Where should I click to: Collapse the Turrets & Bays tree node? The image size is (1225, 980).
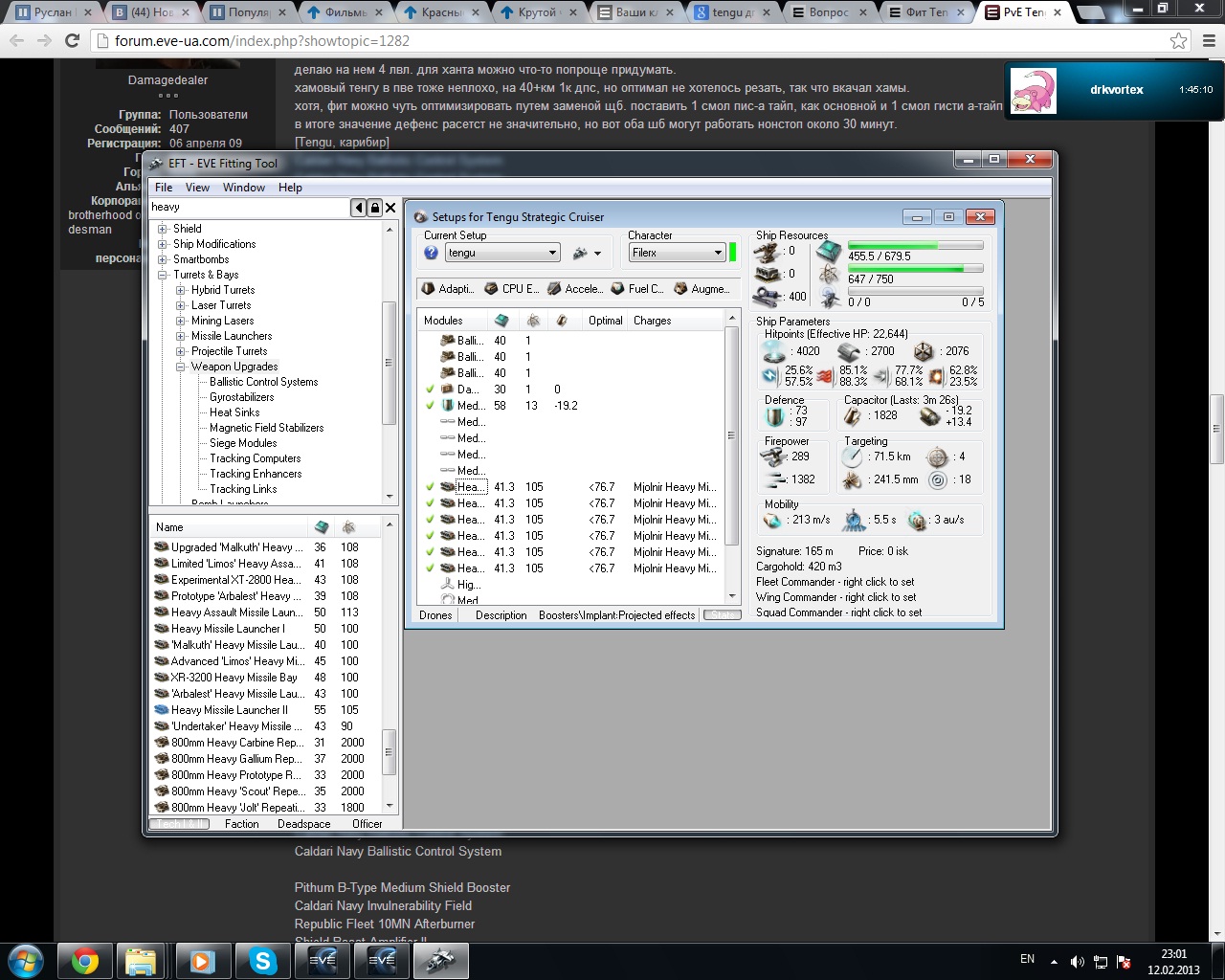tap(163, 275)
